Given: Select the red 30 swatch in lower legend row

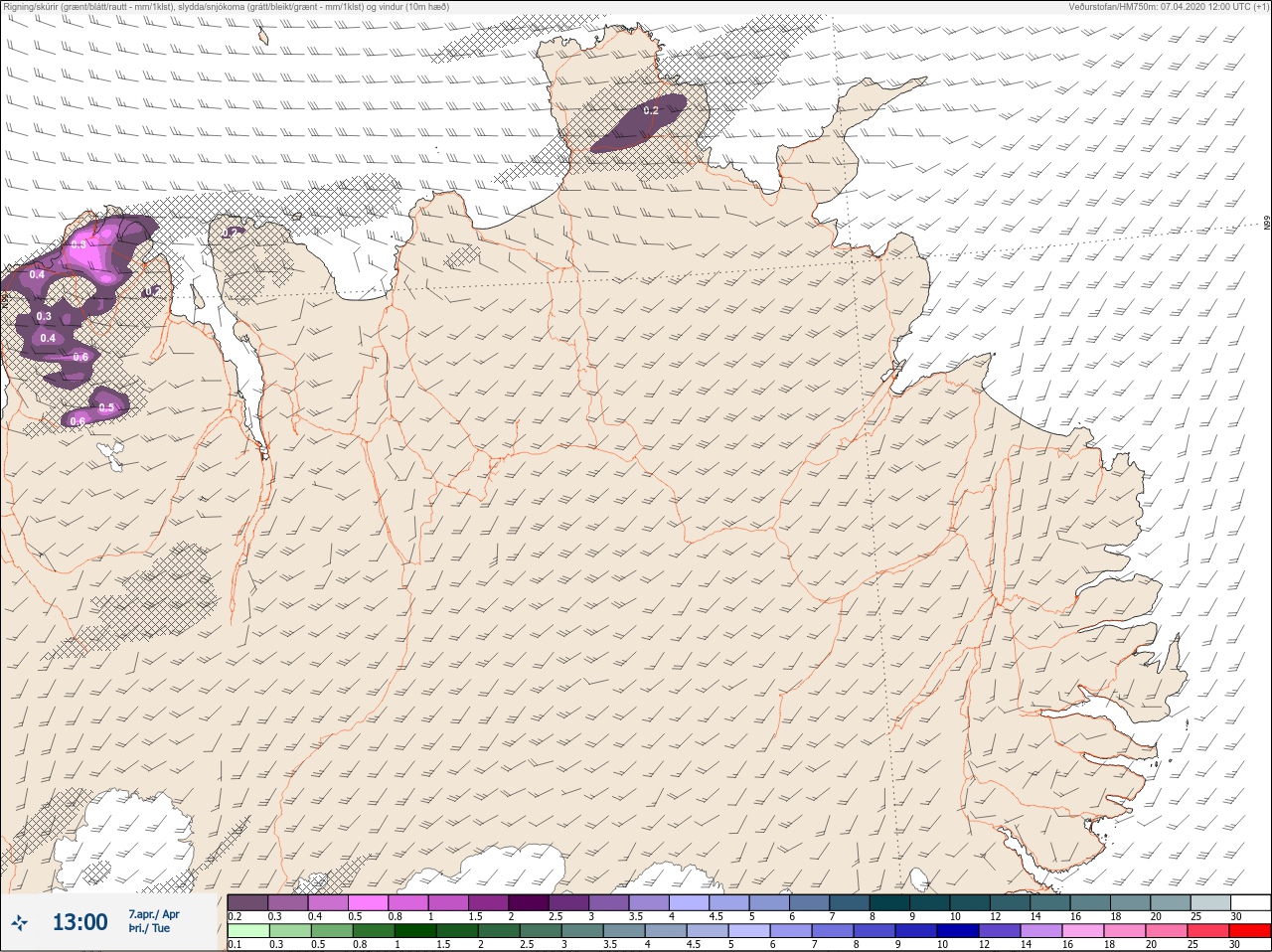Looking at the screenshot, I should point(1250,931).
